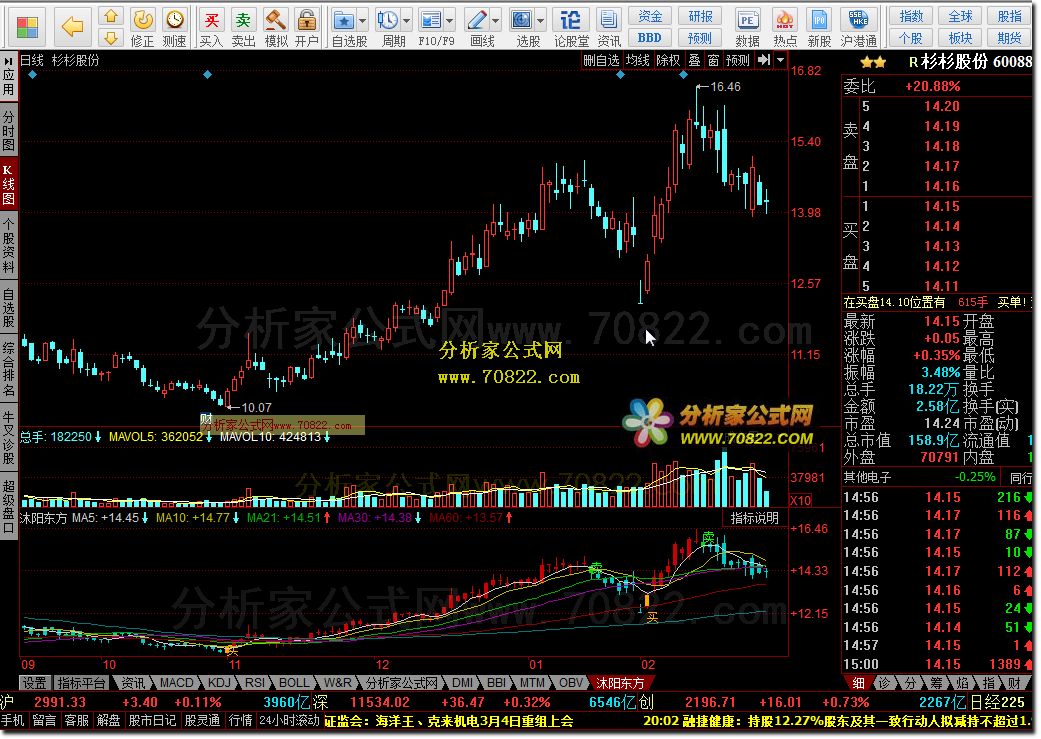Toggle the 叠 overlay option
The width and height of the screenshot is (1041, 739).
(694, 60)
